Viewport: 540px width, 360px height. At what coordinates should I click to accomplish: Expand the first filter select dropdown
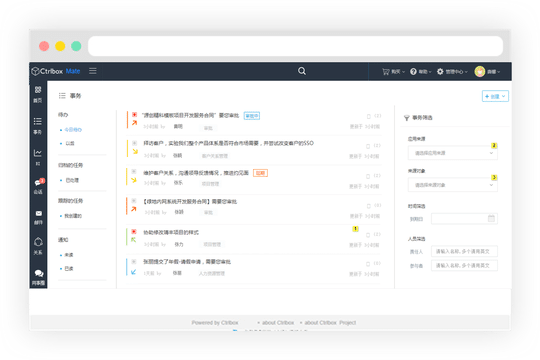(453, 153)
